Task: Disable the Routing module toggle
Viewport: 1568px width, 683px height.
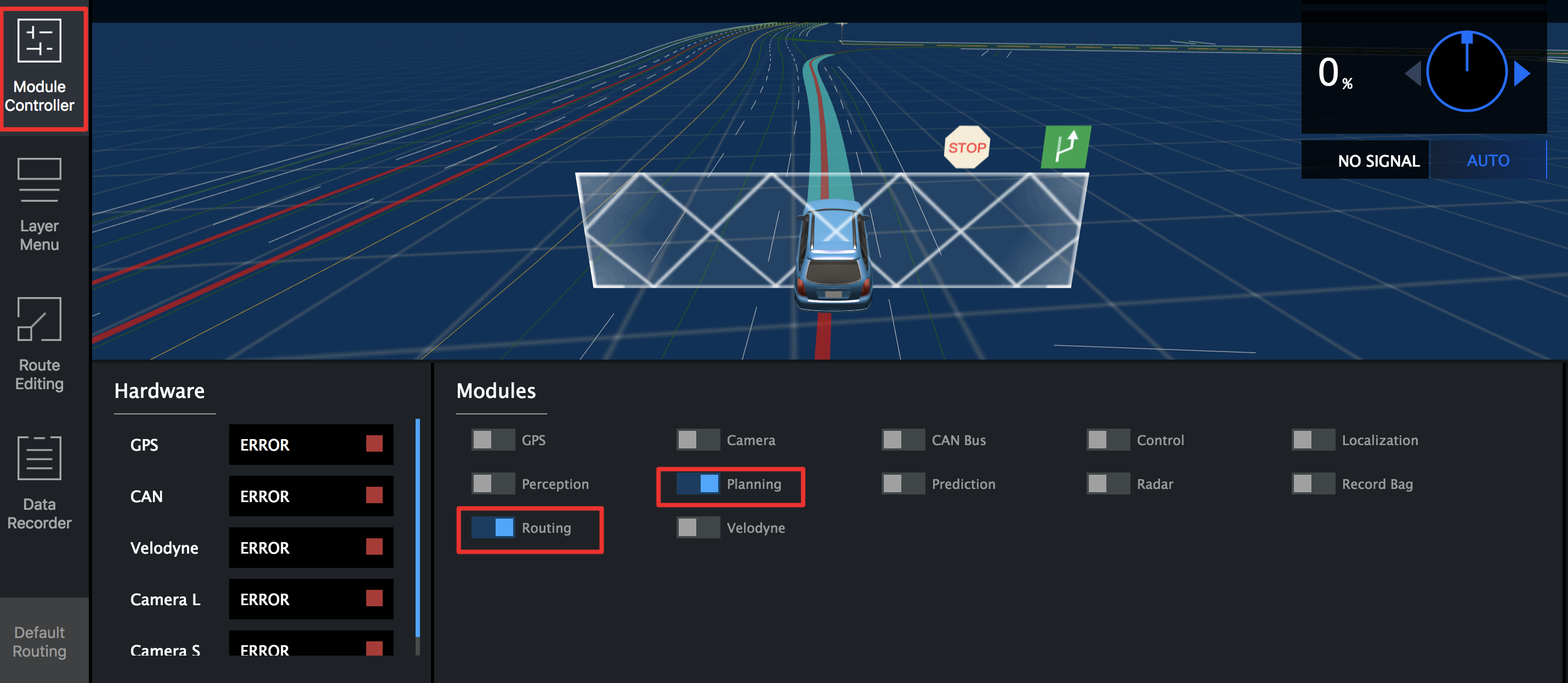Action: tap(493, 528)
